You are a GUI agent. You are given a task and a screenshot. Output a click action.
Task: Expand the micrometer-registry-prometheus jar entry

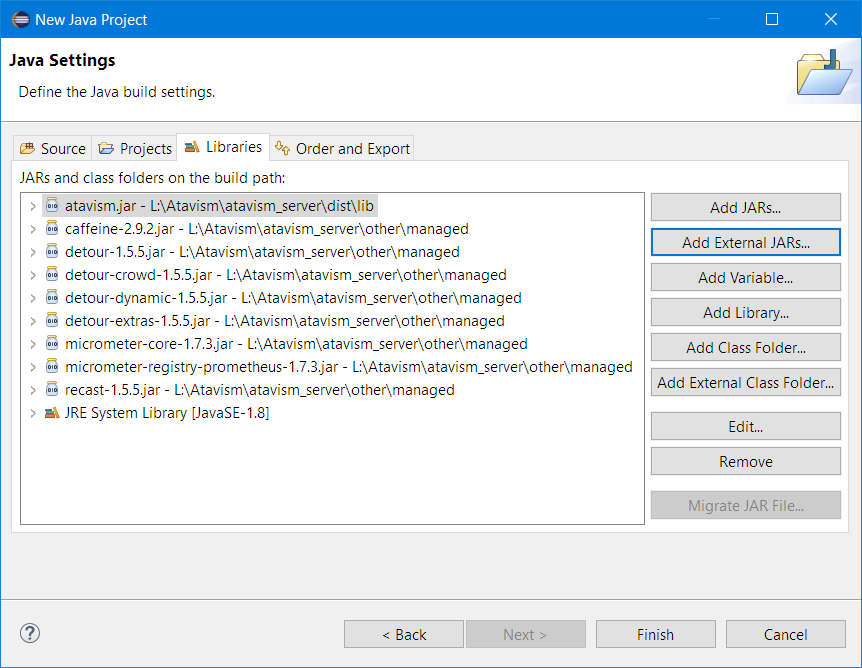coord(33,367)
